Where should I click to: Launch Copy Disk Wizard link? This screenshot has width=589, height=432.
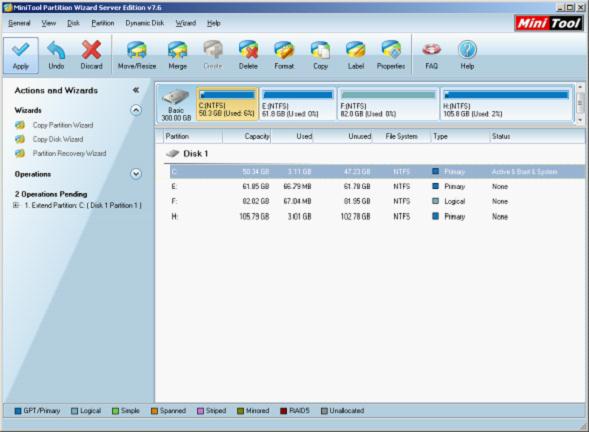(x=58, y=139)
